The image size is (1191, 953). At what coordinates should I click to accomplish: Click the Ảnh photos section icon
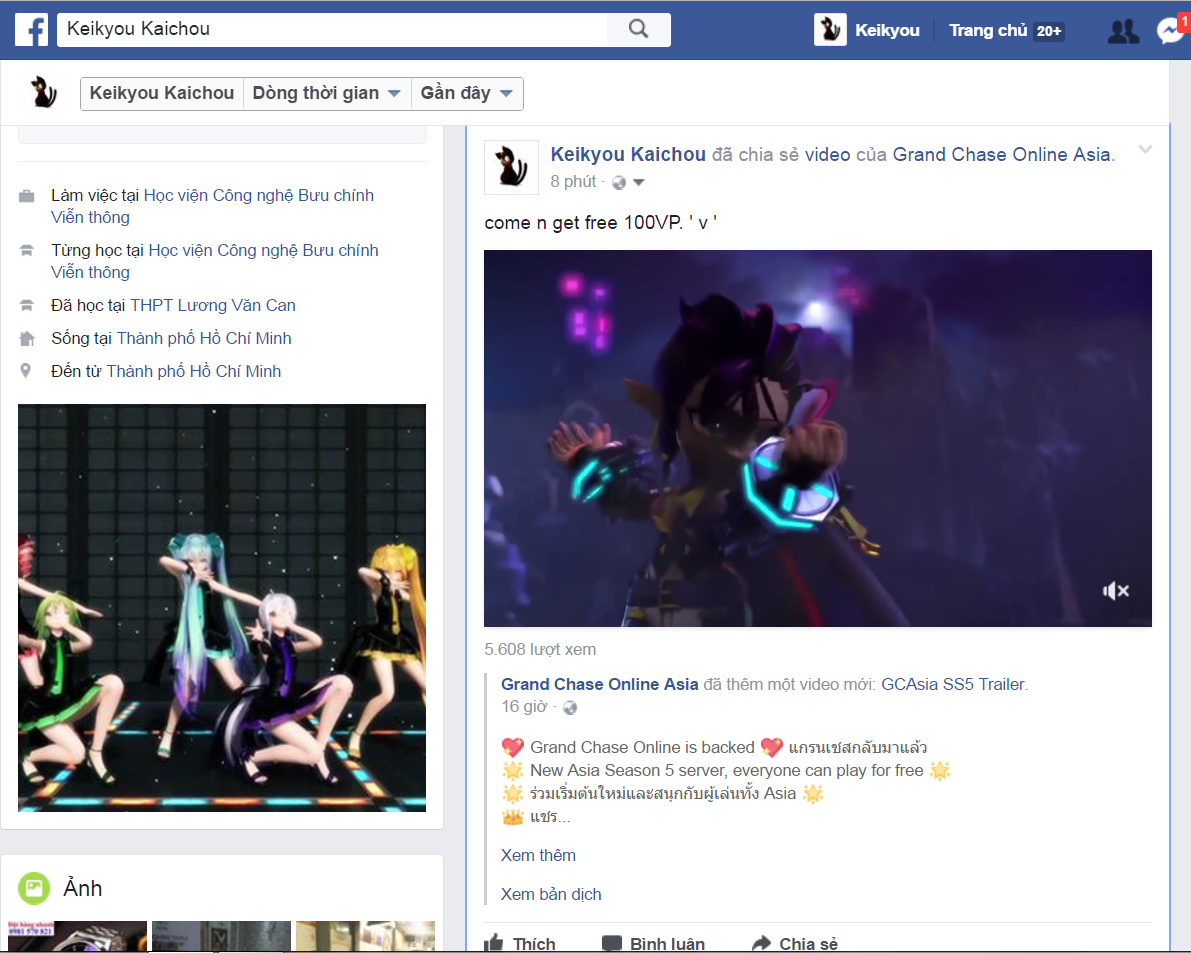(34, 888)
